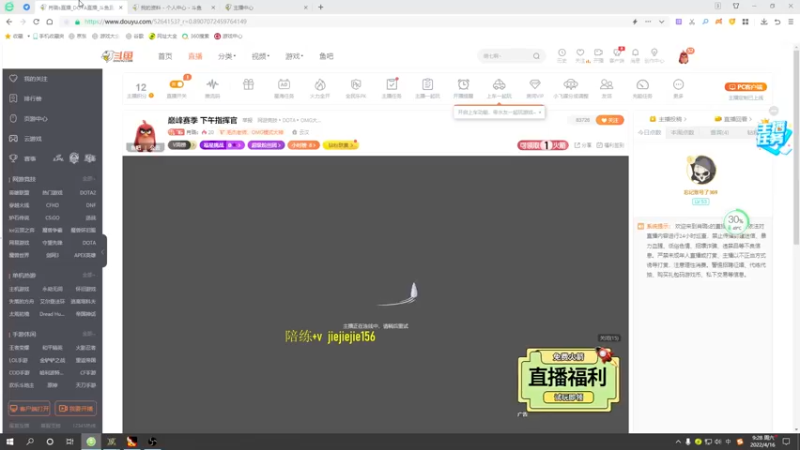This screenshot has width=800, height=450.
Task: Open the lightbulb creator center icon
Action: [x=654, y=53]
